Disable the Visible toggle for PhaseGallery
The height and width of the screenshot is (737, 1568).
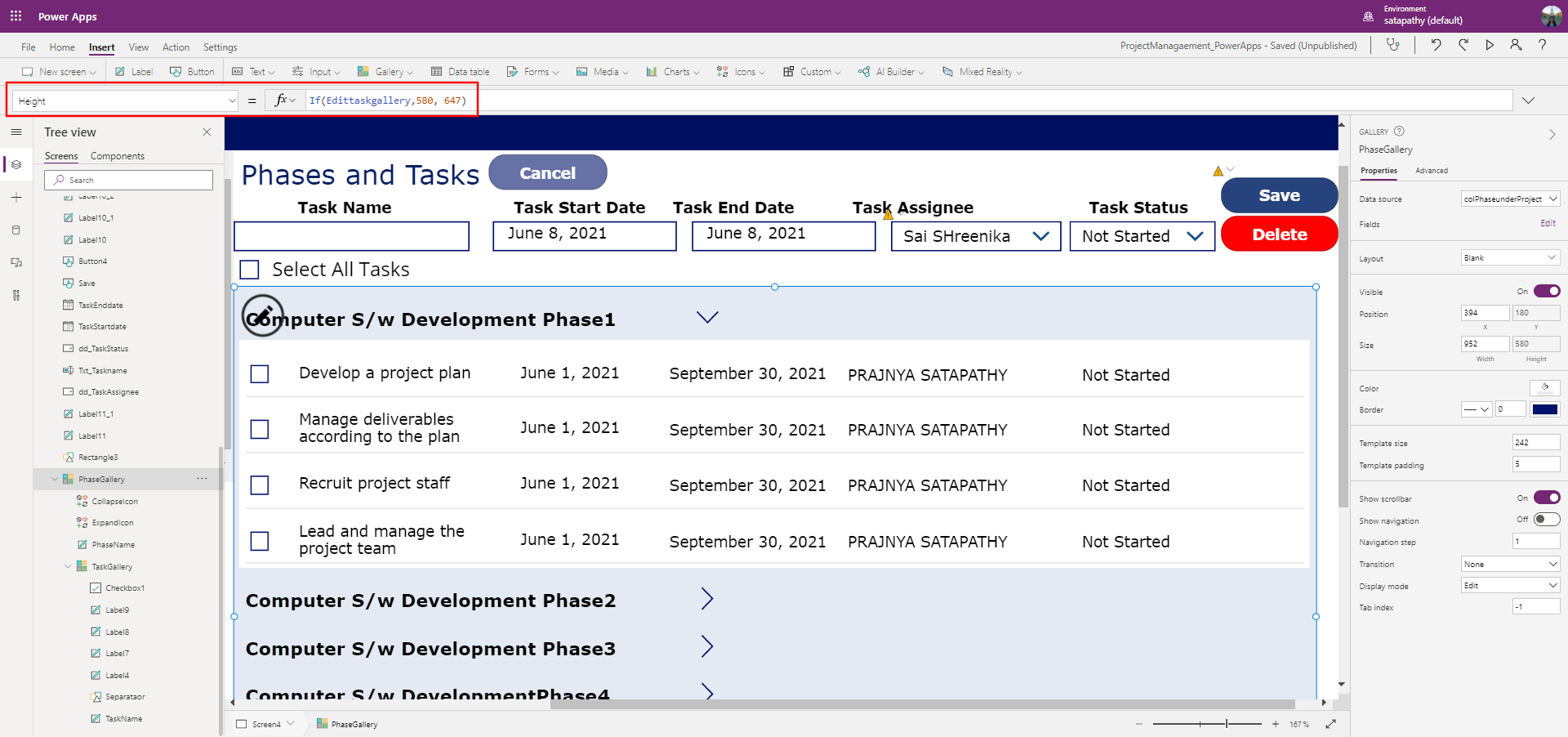[1548, 291]
